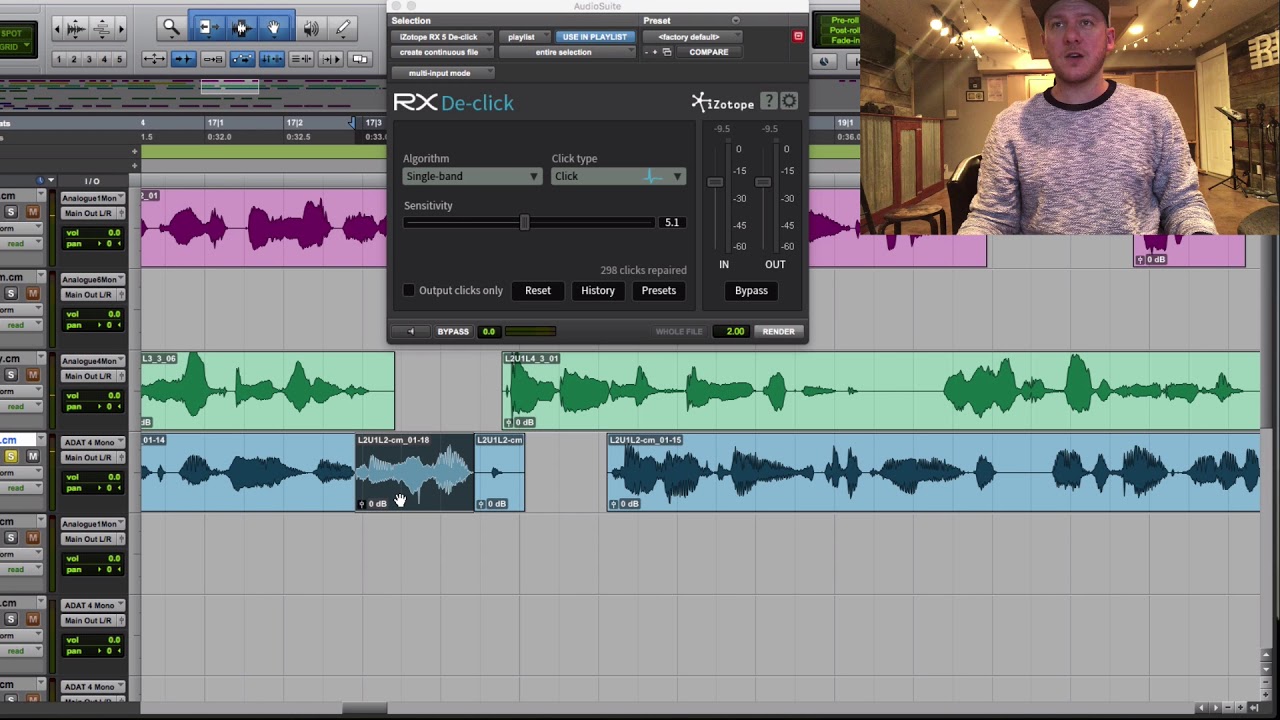Open iZotope help question mark
This screenshot has width=1280, height=720.
click(x=768, y=101)
